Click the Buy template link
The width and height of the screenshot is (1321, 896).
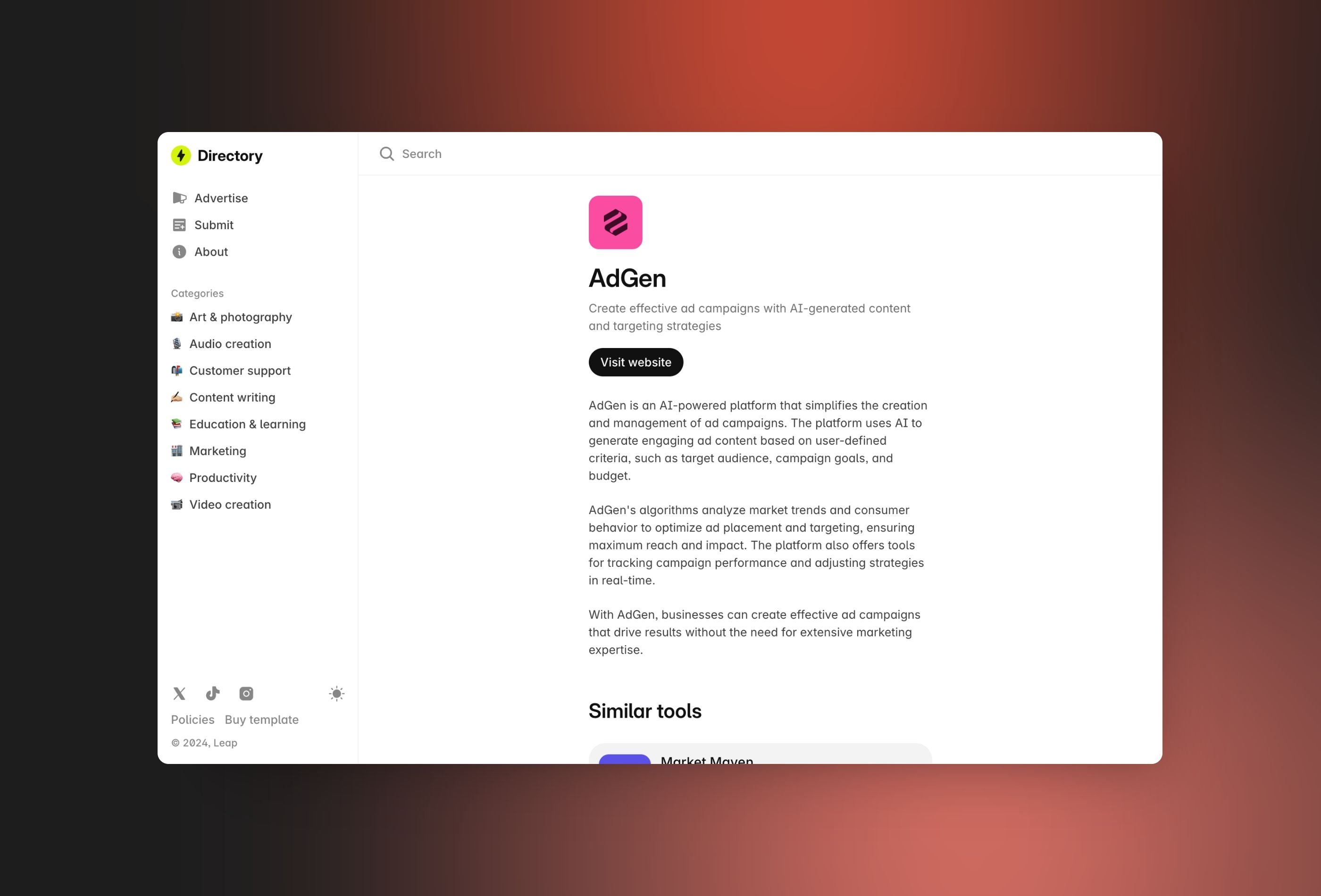(262, 719)
